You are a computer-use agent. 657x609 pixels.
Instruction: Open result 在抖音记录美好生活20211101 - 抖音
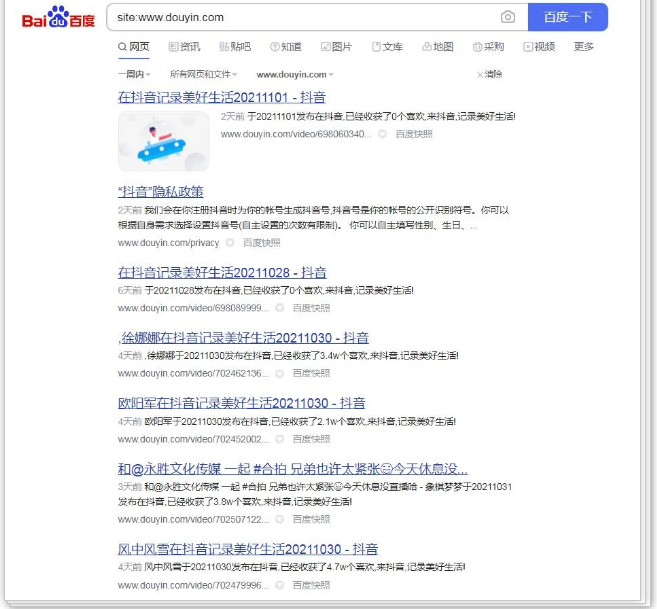[x=222, y=97]
